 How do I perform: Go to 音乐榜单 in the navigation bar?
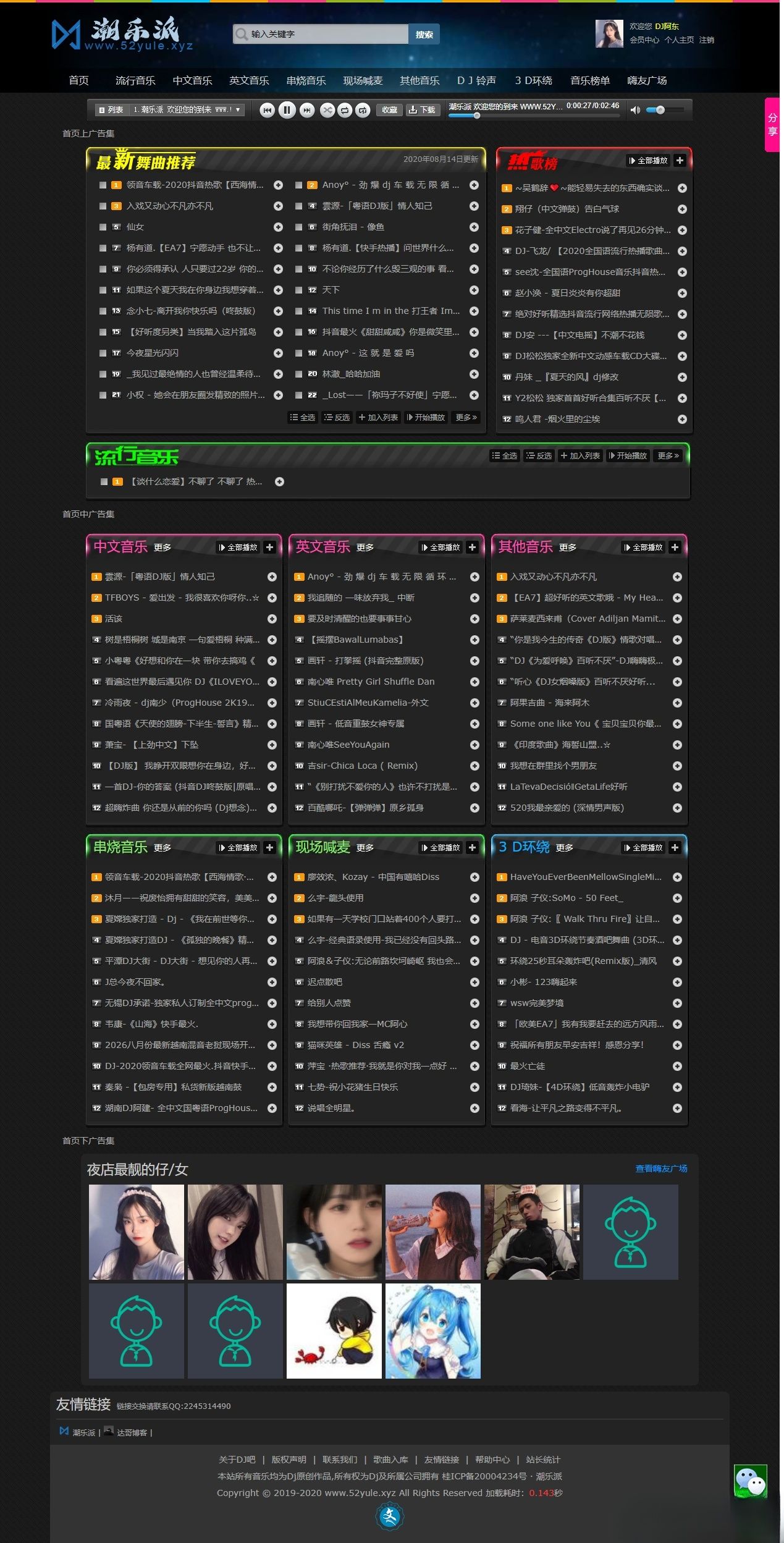[x=589, y=81]
